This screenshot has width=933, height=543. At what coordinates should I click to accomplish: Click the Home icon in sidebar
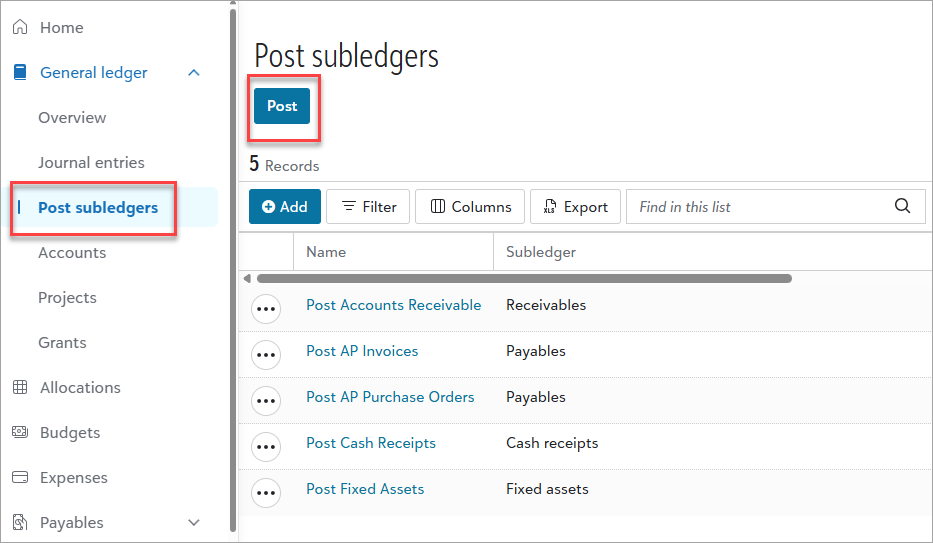(x=20, y=28)
